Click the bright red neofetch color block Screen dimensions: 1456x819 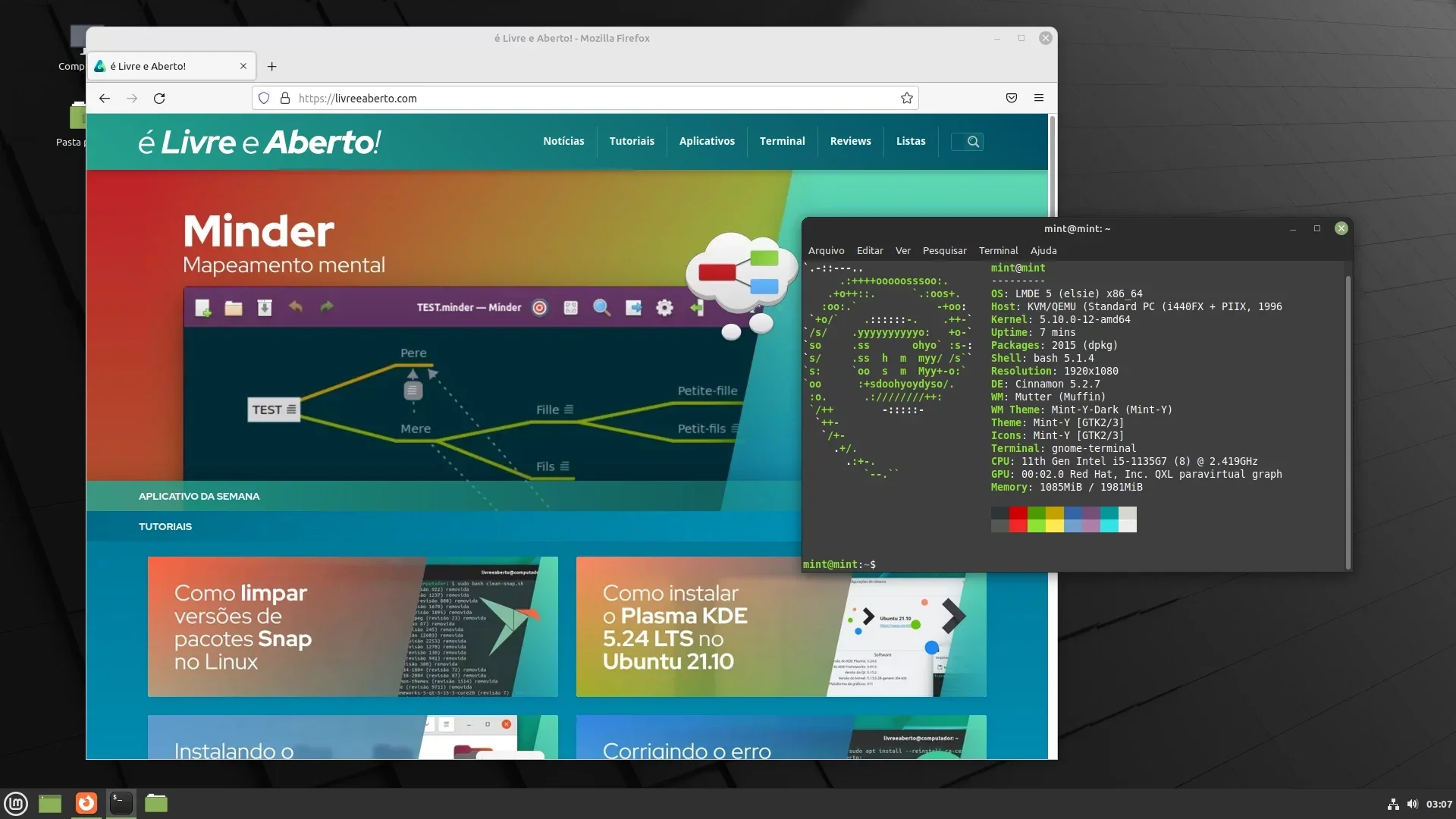pyautogui.click(x=1018, y=526)
